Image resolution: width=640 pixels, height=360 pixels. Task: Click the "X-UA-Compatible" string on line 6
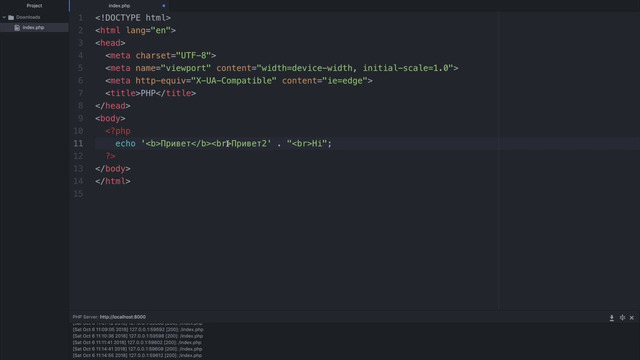[x=233, y=81]
